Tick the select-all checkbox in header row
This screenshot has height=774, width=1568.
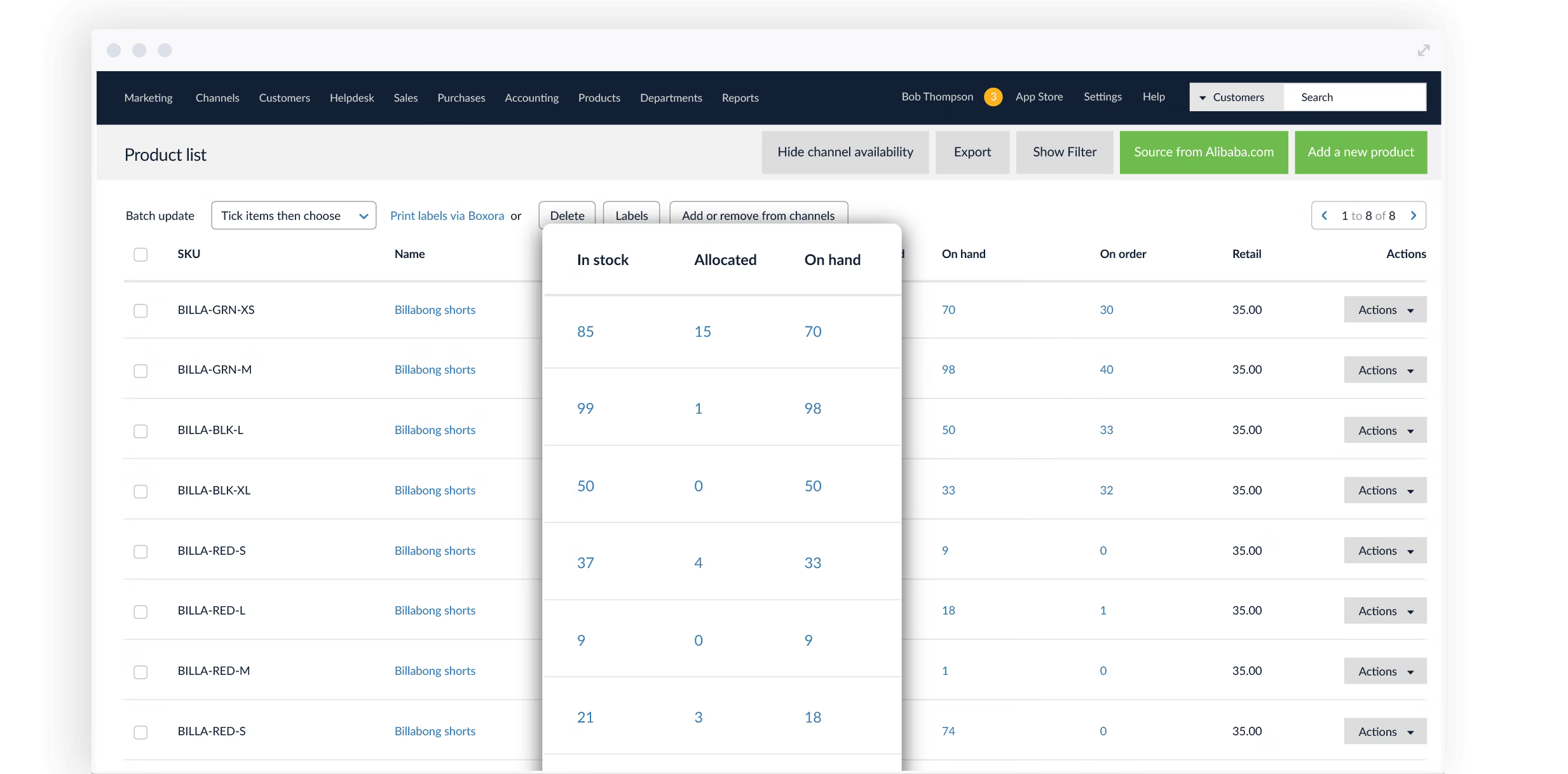[140, 254]
